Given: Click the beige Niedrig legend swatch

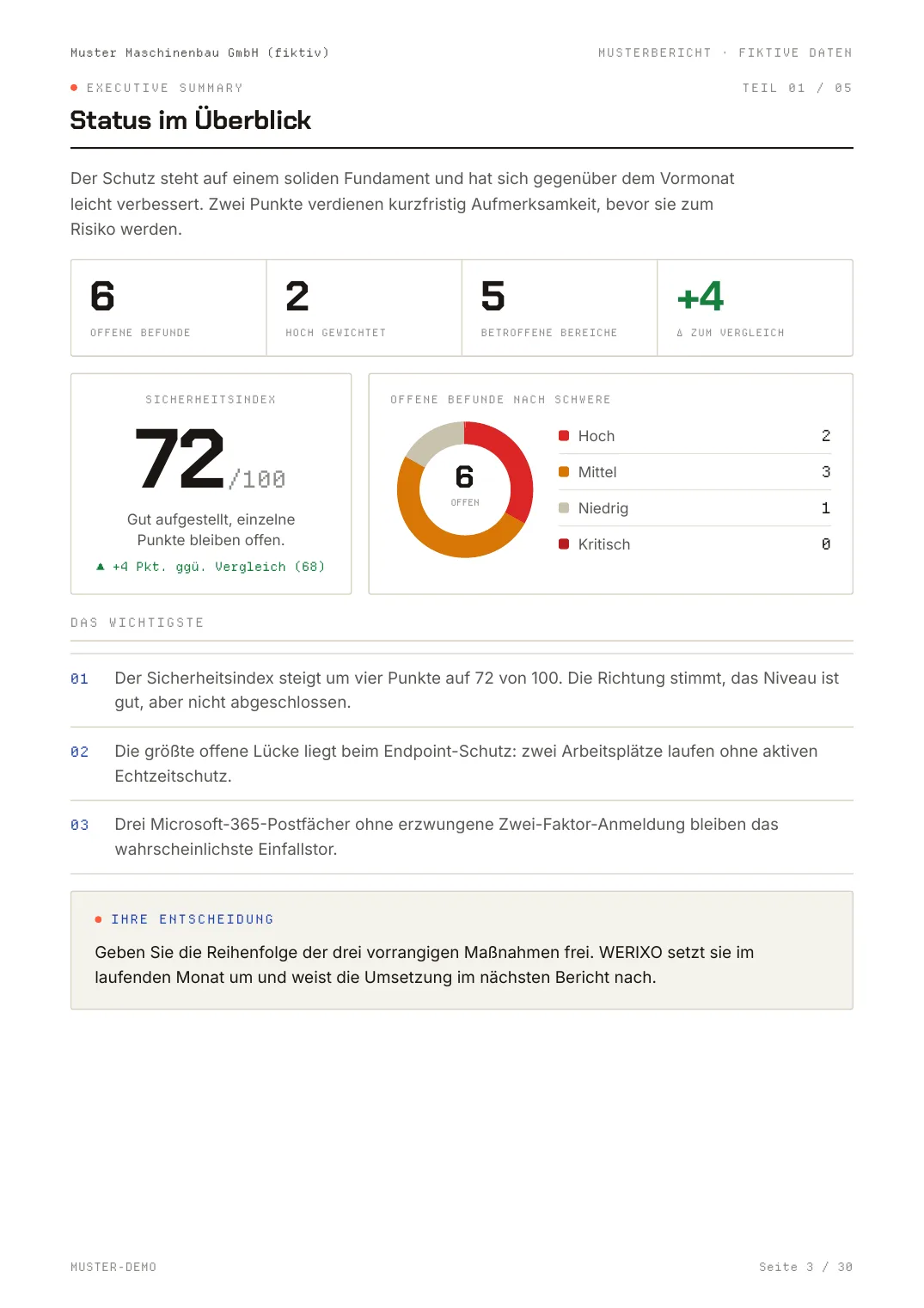Looking at the screenshot, I should click(564, 508).
